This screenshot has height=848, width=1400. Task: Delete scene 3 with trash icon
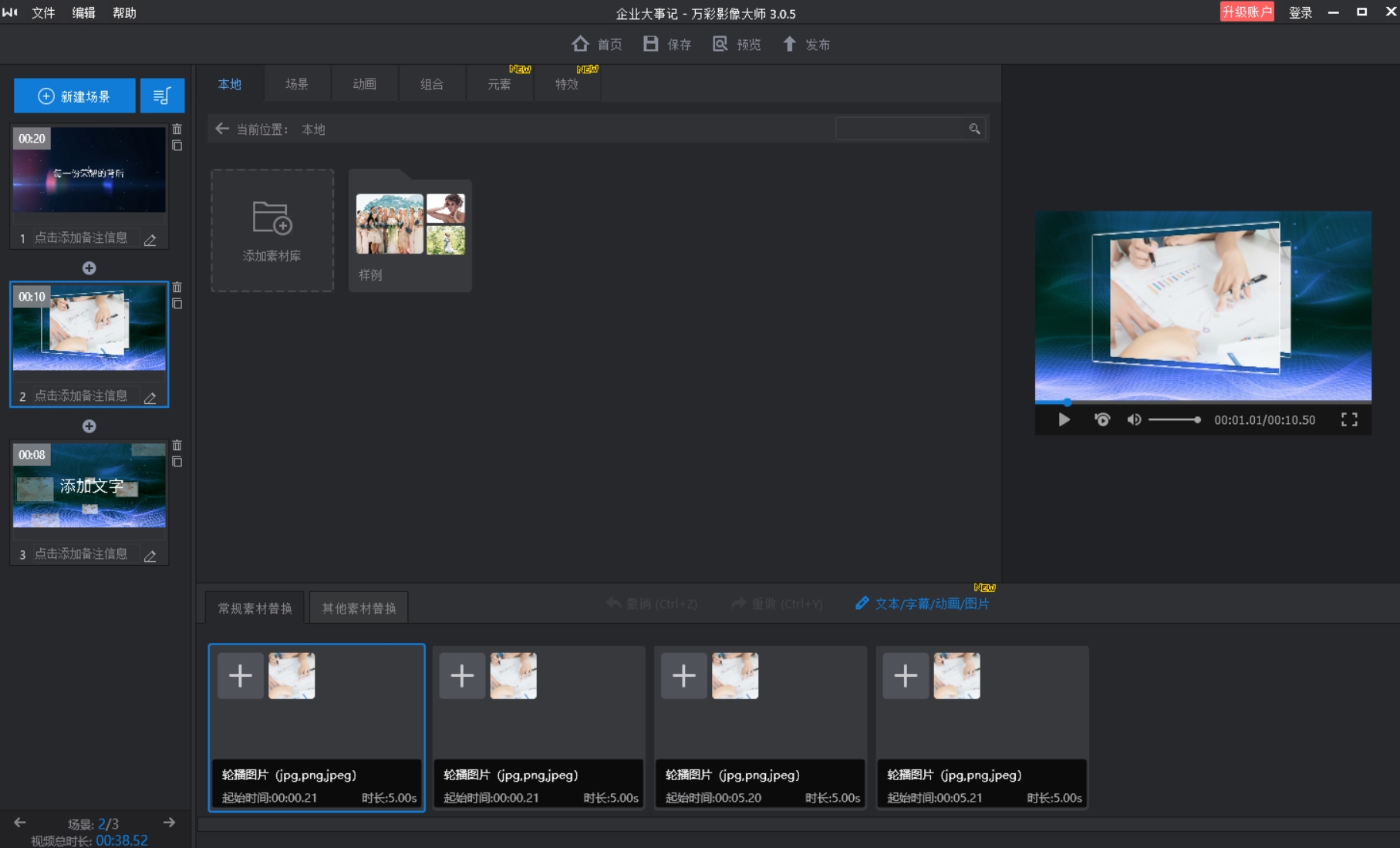(177, 445)
